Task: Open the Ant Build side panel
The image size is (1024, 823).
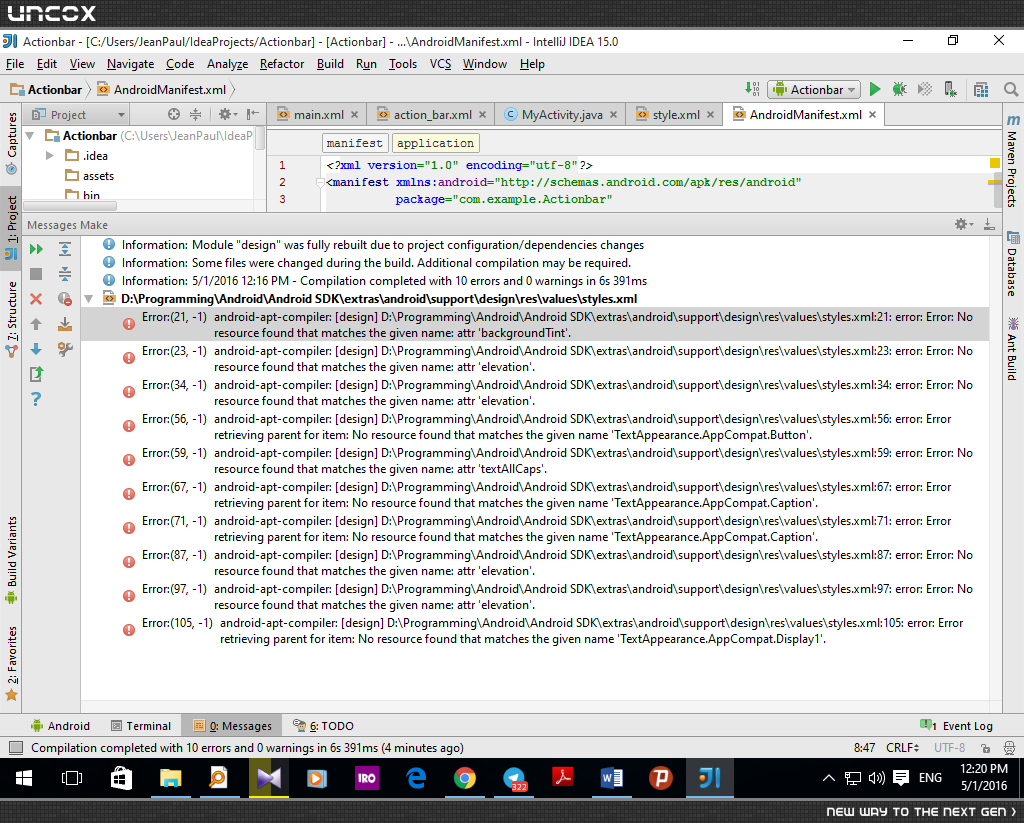Action: point(1012,348)
